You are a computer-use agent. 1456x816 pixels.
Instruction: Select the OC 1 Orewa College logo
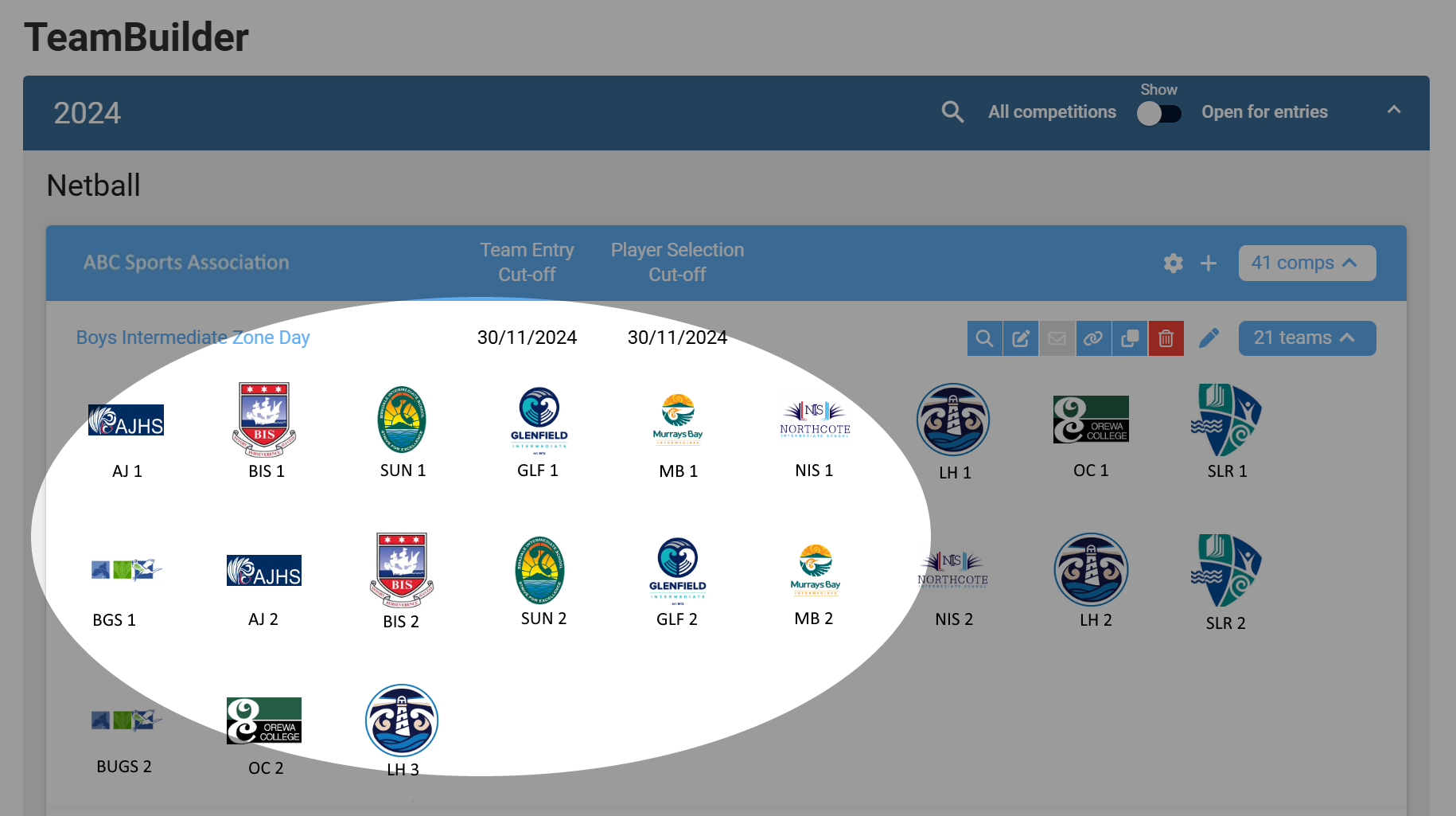(1091, 420)
